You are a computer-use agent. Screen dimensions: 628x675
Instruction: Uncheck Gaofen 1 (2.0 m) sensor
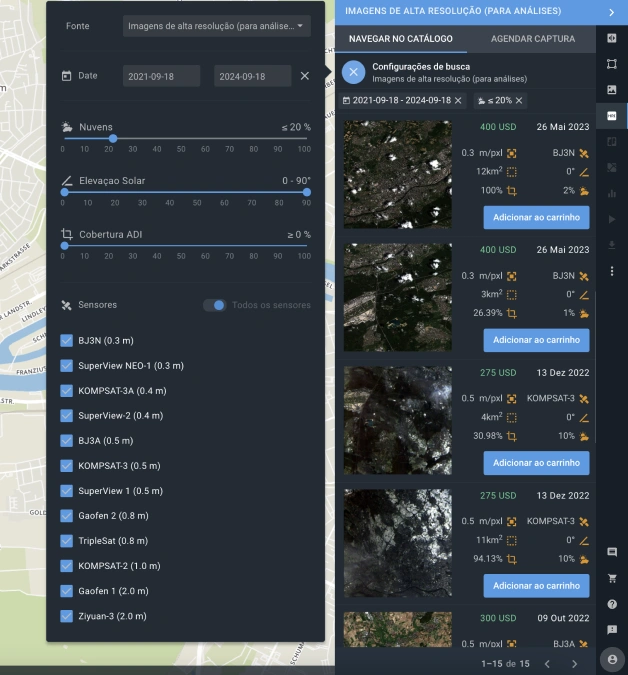(66, 591)
